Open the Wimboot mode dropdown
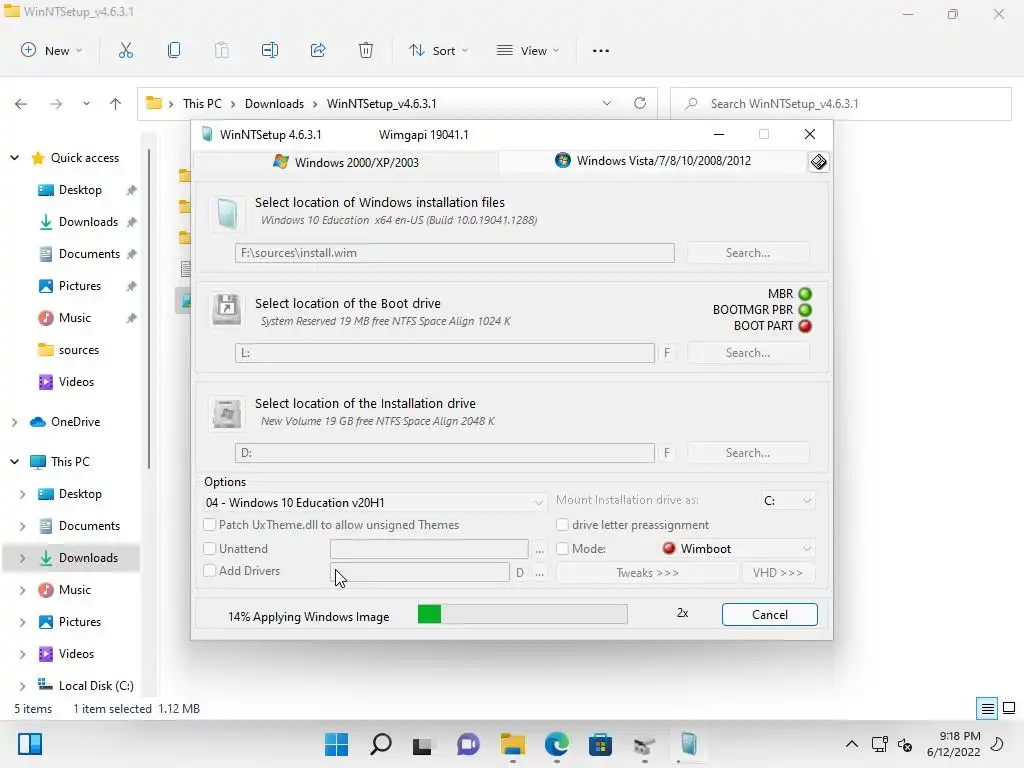 [737, 549]
